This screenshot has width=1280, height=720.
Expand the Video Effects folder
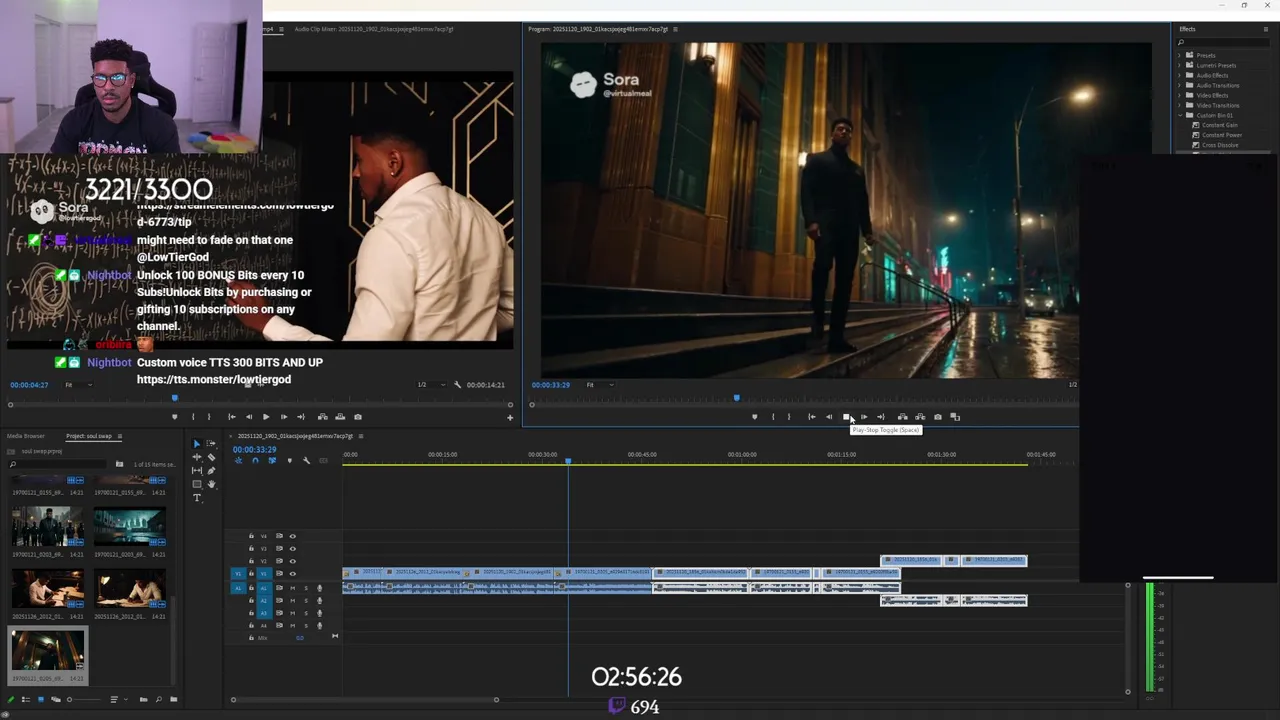(1180, 95)
